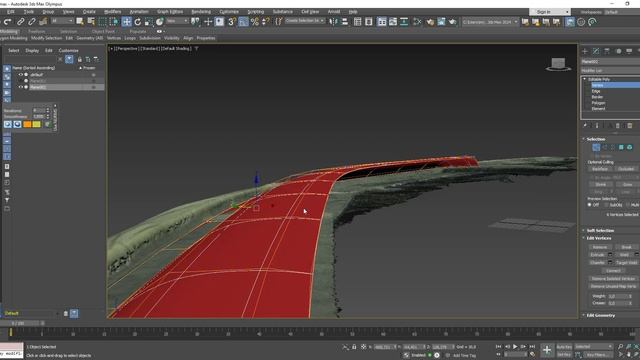This screenshot has width=640, height=360.
Task: Open the Help menu
Action: pyautogui.click(x=353, y=12)
